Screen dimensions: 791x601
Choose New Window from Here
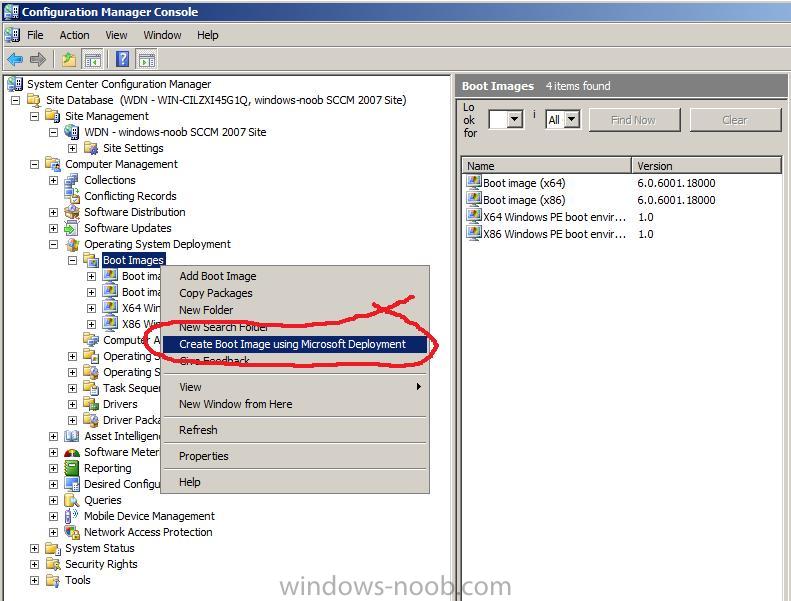(295, 404)
